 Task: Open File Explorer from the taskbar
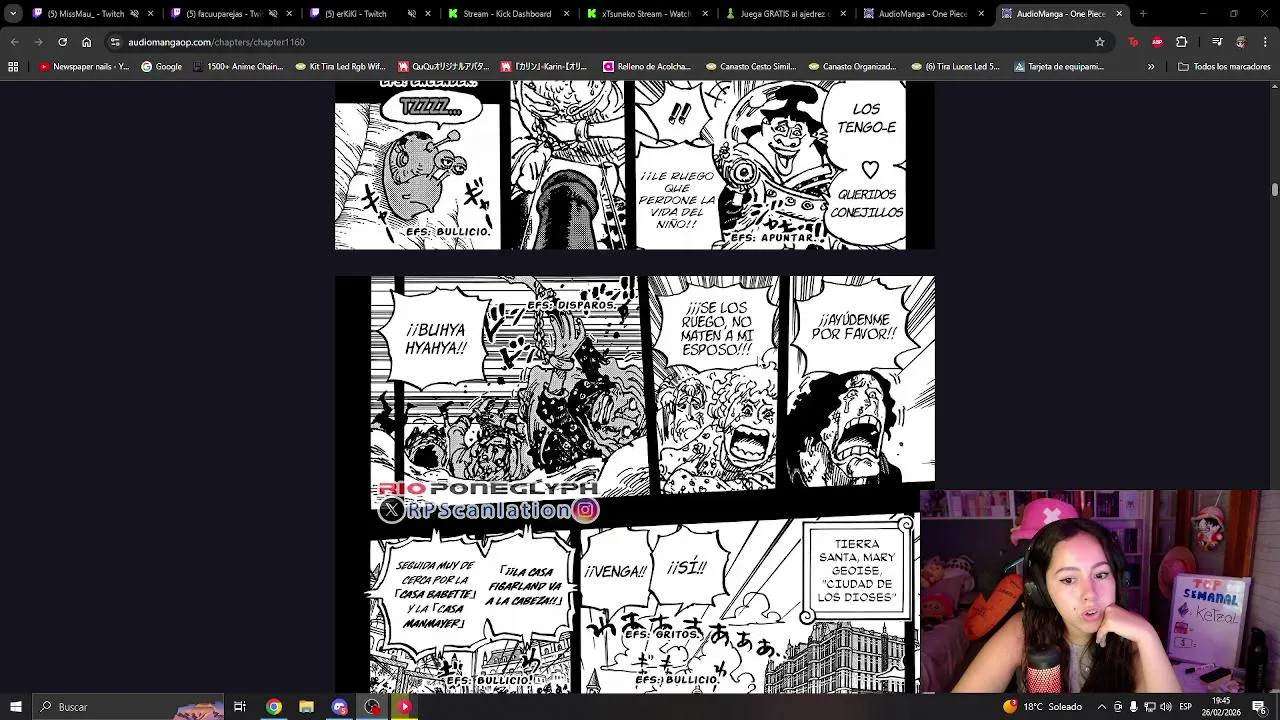click(306, 707)
